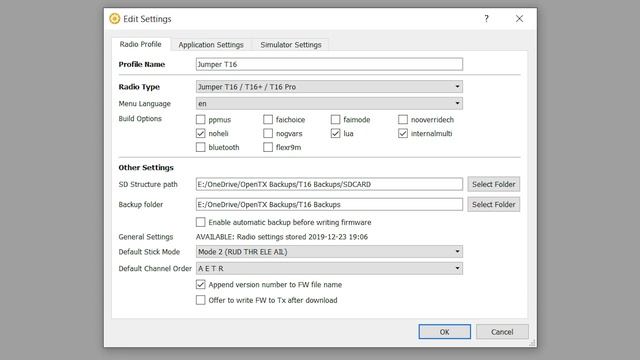This screenshot has height=360, width=640.
Task: Open the Default Channel Order dropdown
Action: pyautogui.click(x=329, y=269)
